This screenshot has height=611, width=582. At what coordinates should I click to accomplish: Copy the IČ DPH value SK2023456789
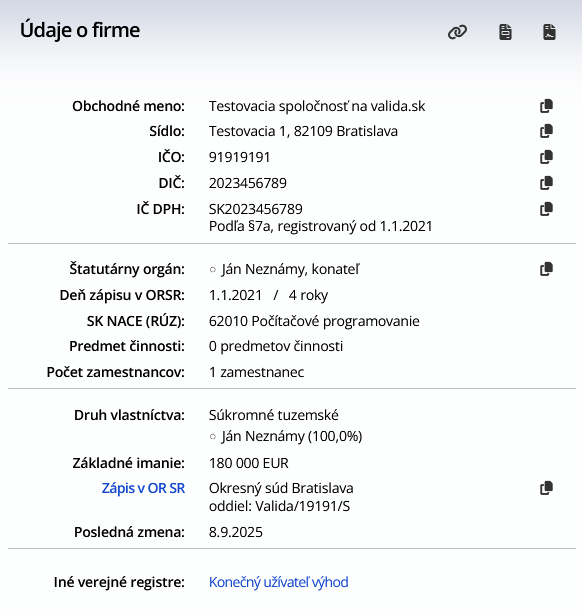(x=547, y=209)
